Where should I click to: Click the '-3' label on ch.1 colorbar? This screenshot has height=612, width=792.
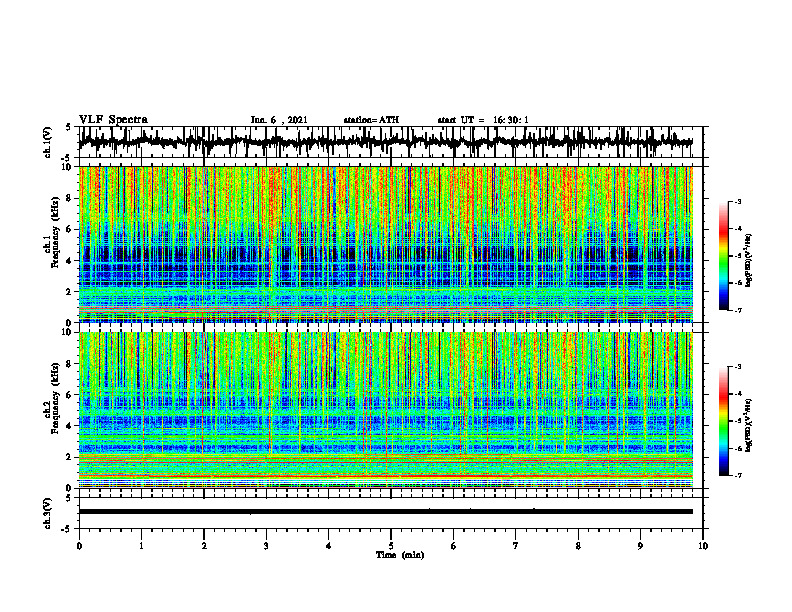[738, 202]
